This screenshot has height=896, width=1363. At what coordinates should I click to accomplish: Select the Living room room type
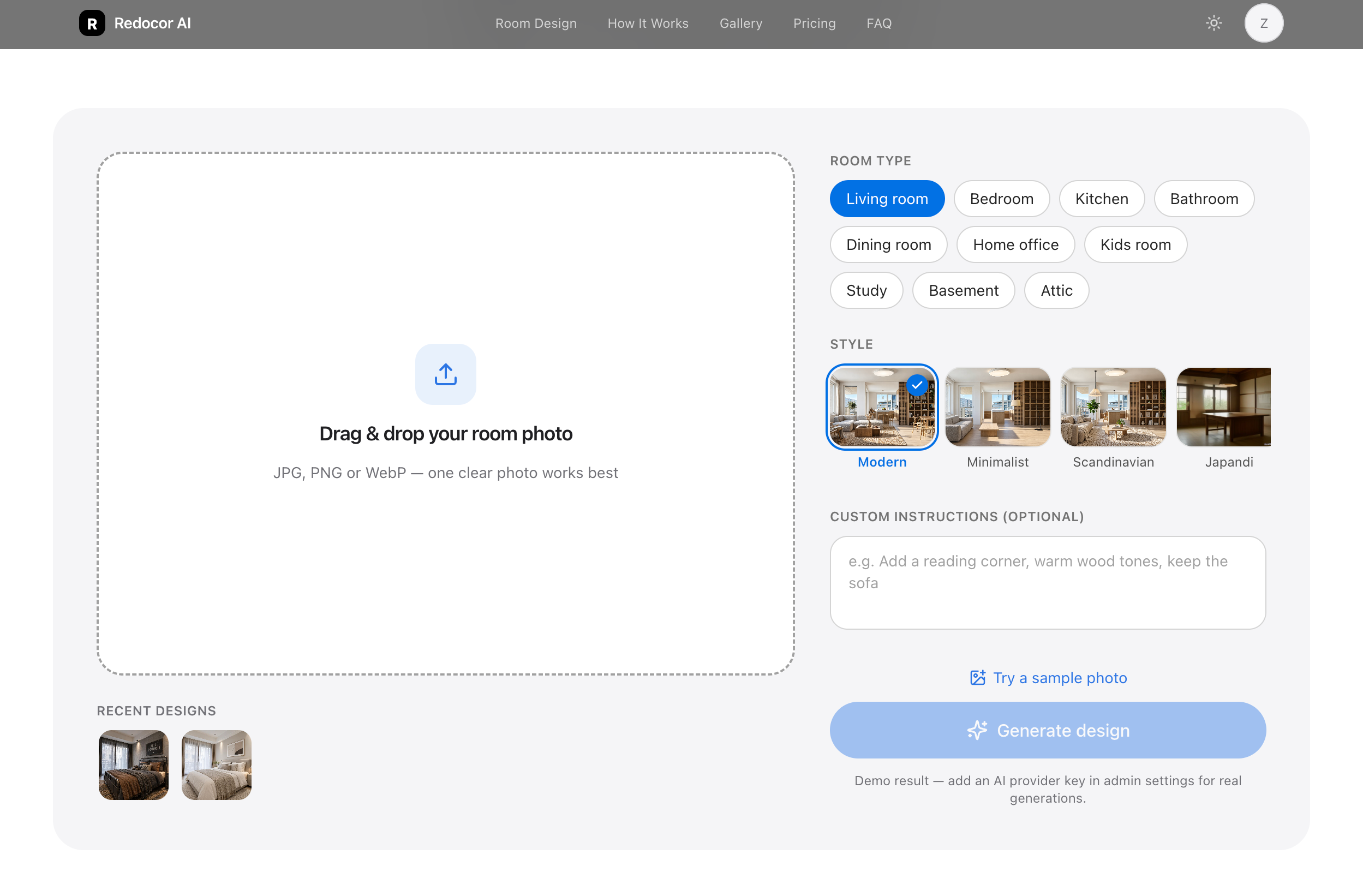(887, 199)
